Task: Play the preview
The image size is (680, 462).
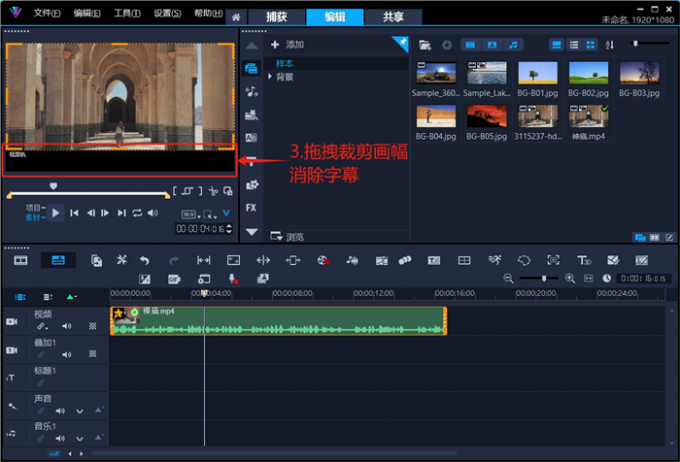Action: (x=56, y=213)
